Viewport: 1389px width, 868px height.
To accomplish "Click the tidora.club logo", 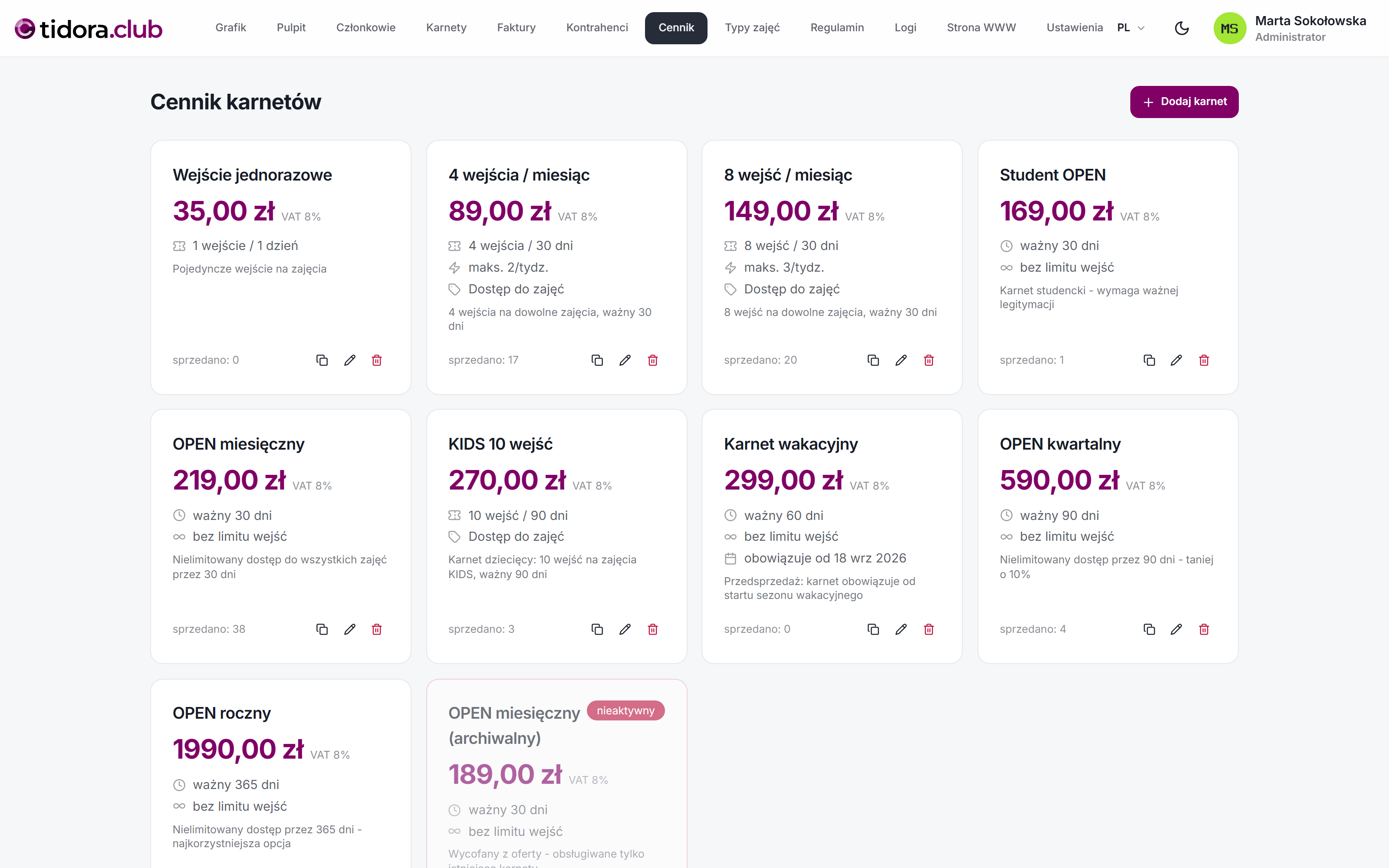I will click(x=89, y=28).
